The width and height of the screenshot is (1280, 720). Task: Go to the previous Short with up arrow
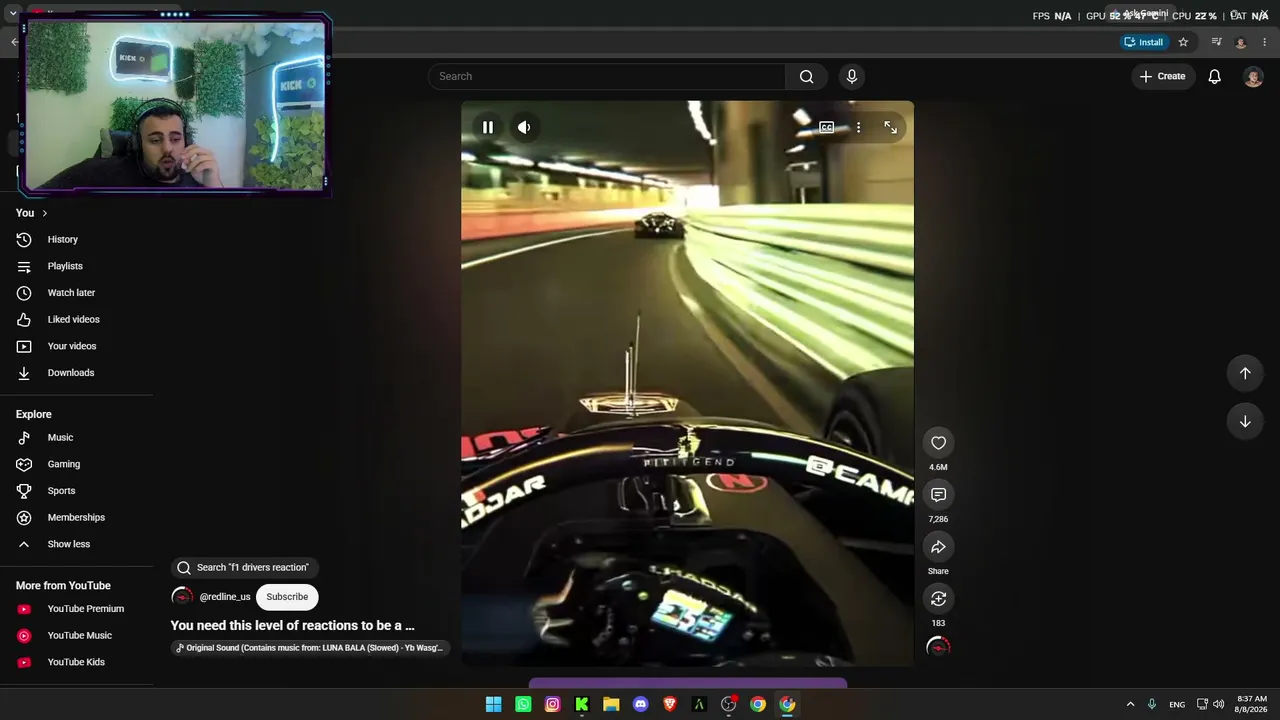[1245, 373]
